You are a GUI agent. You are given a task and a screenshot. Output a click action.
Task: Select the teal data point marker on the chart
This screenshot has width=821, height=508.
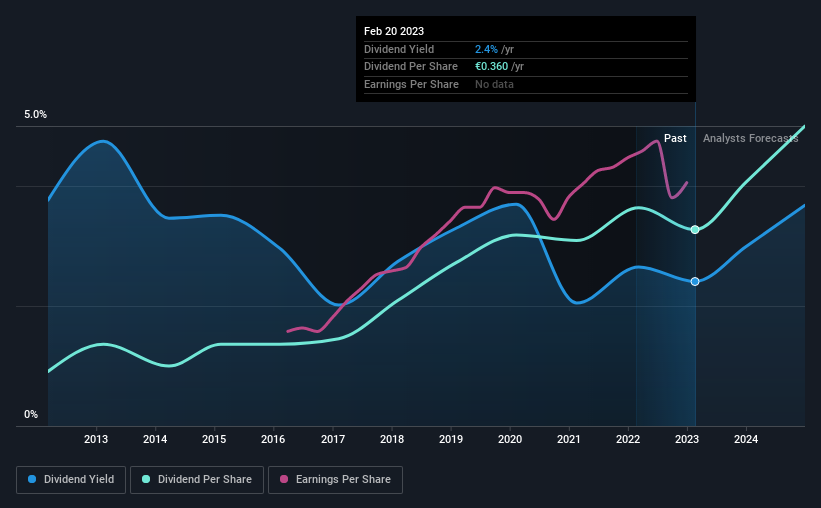(x=695, y=230)
